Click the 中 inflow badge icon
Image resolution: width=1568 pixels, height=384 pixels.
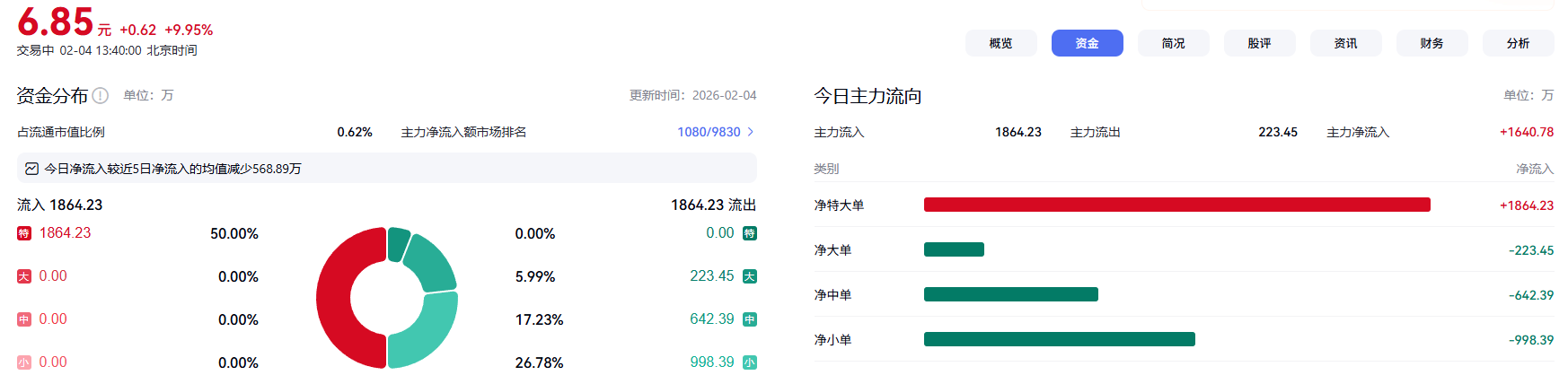[24, 319]
